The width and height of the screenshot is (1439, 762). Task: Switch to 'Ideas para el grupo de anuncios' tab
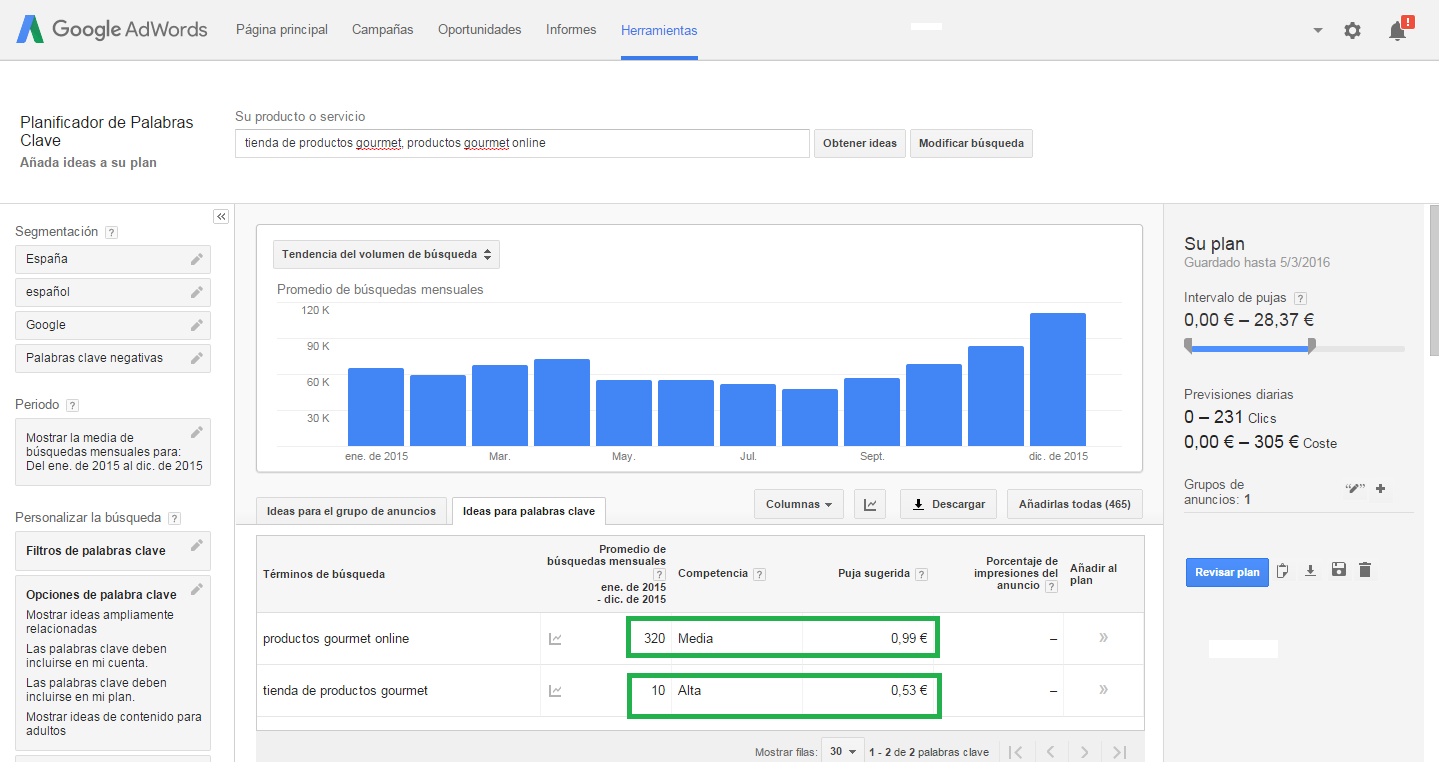pyautogui.click(x=351, y=511)
